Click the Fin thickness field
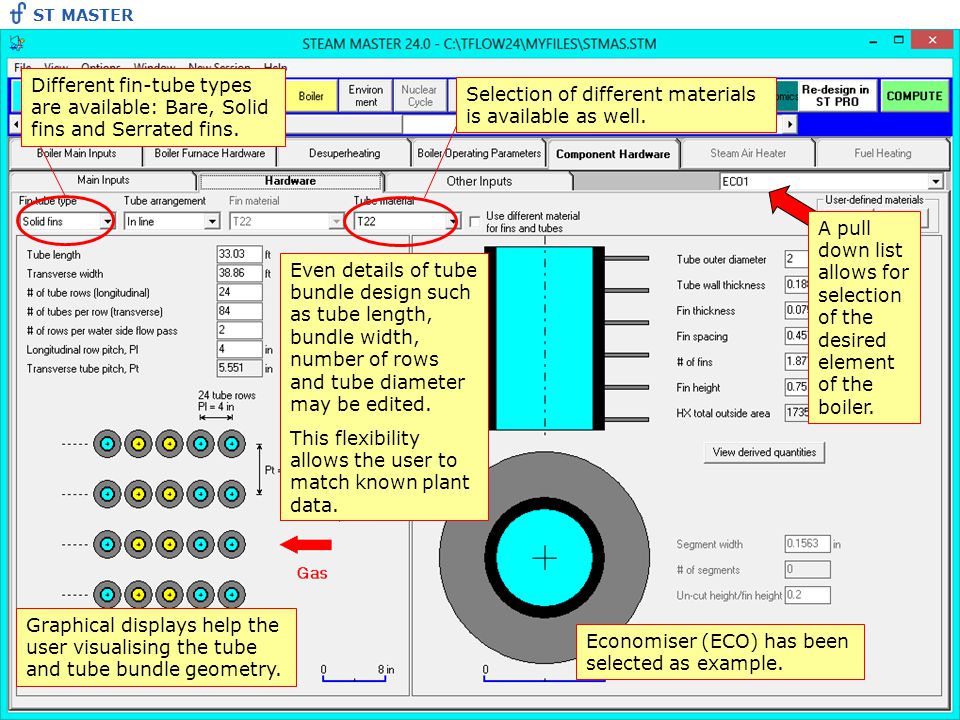The height and width of the screenshot is (720, 960). pyautogui.click(x=797, y=310)
